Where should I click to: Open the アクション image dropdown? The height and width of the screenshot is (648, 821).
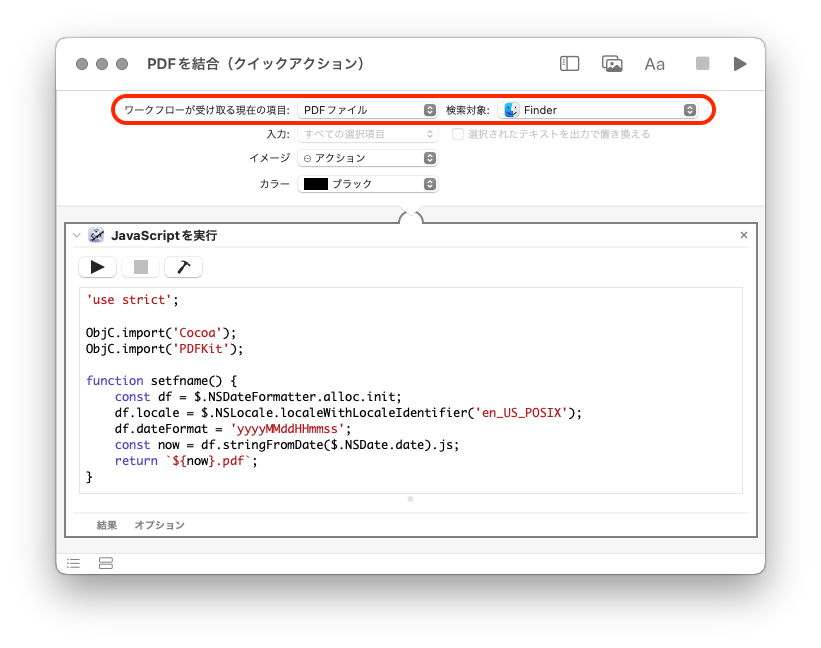click(368, 158)
